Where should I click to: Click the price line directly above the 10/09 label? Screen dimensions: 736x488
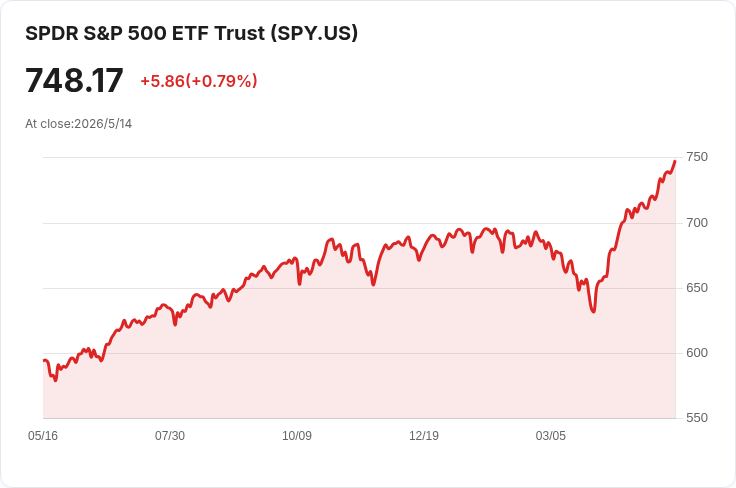(x=297, y=259)
